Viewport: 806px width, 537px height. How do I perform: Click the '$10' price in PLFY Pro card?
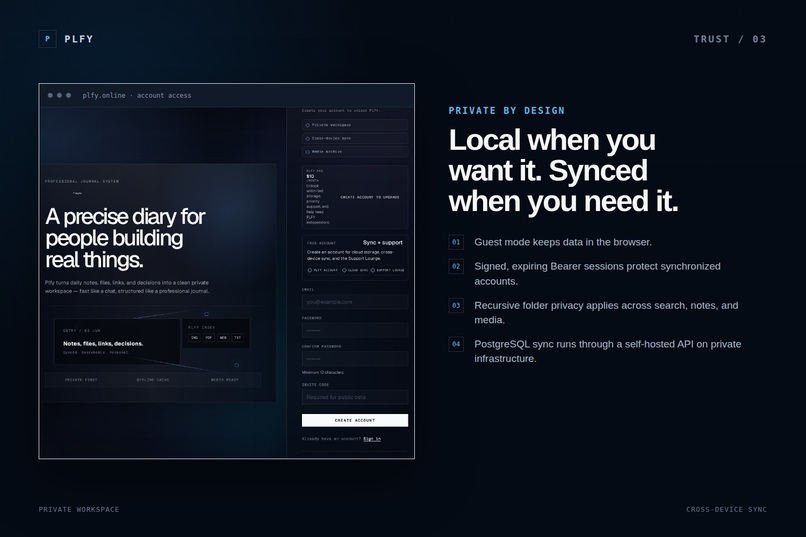310,176
